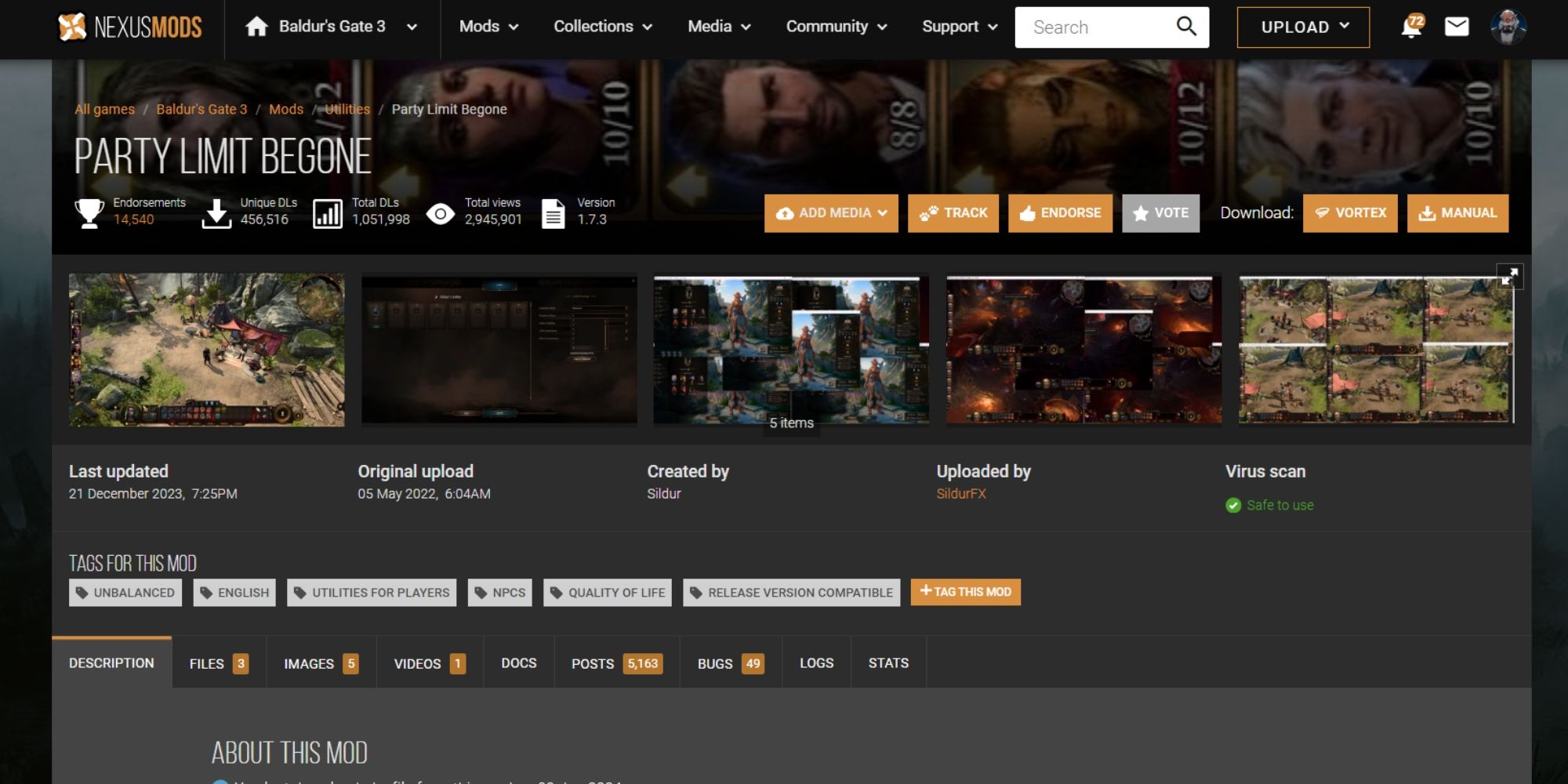
Task: Open the Media menu
Action: 719,27
